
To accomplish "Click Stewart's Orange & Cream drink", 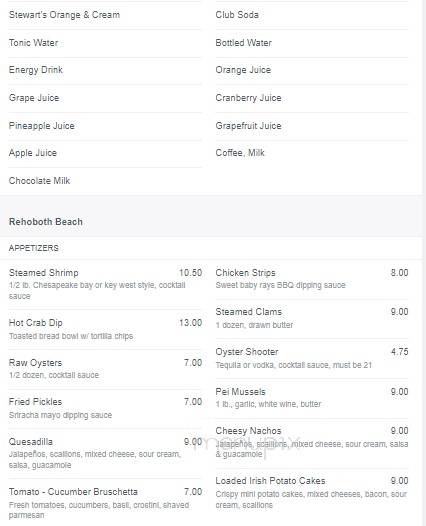I will 64,15.
